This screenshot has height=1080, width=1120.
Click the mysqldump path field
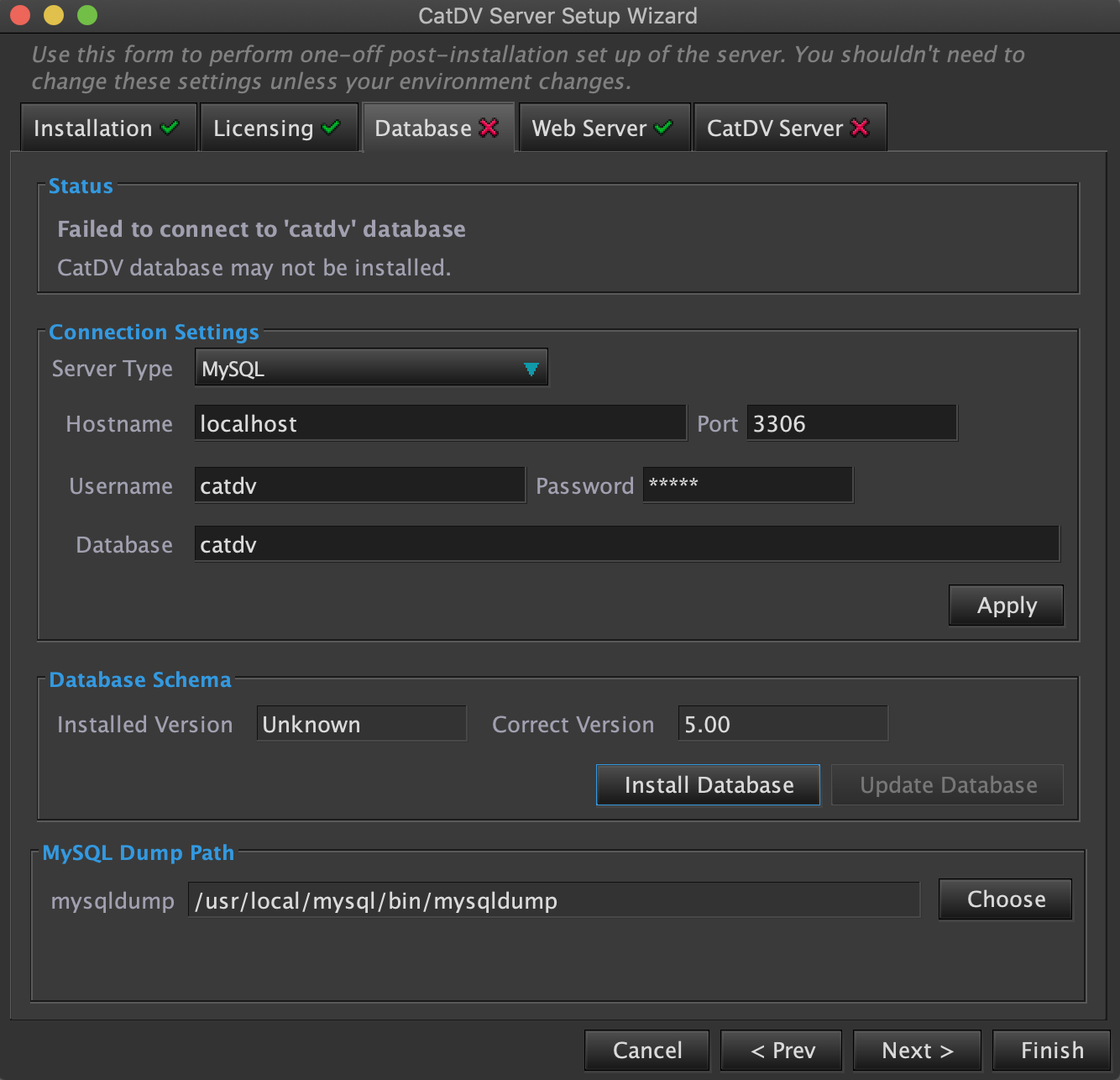tap(553, 900)
